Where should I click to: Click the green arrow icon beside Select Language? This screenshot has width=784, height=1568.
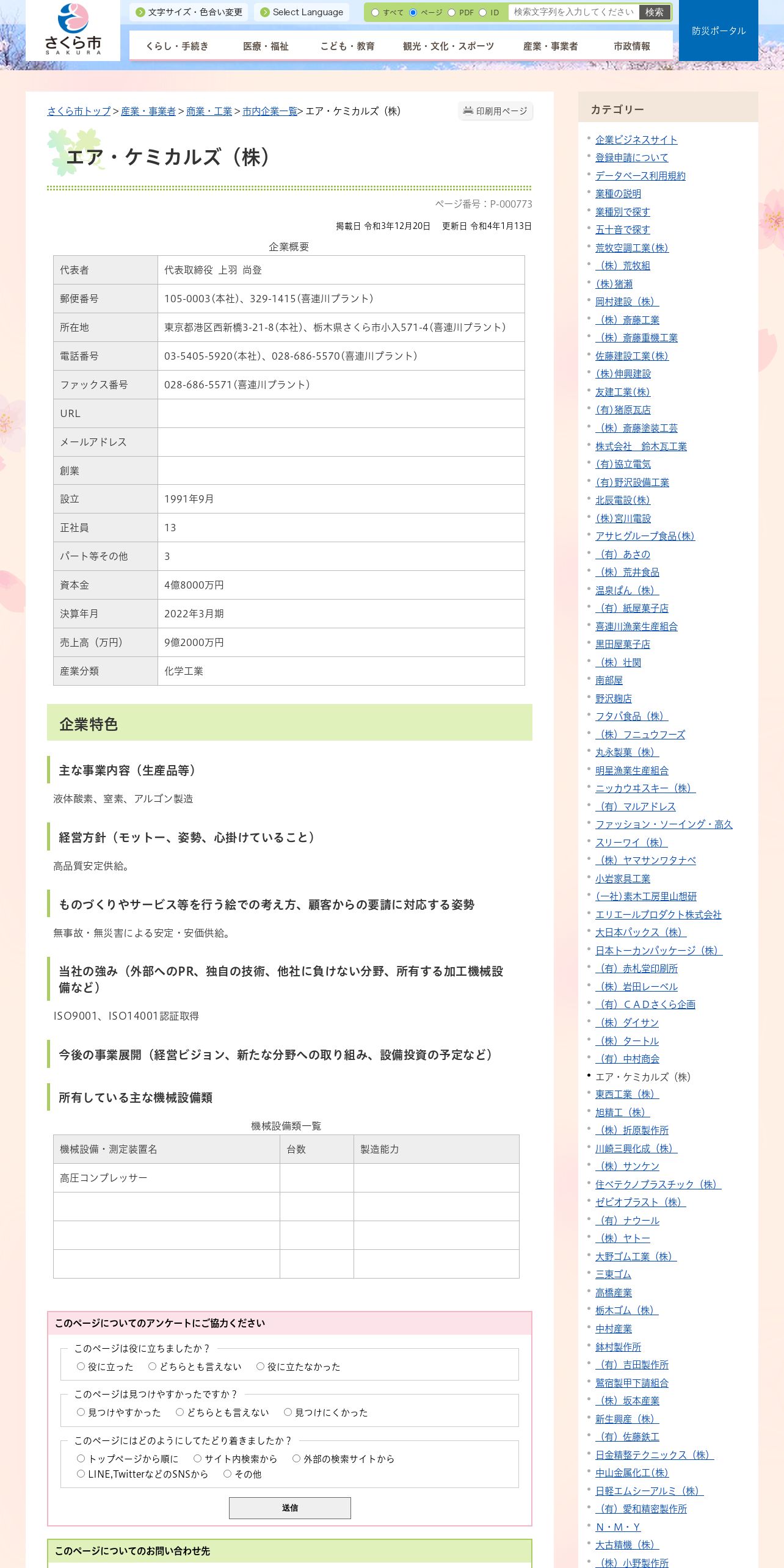pos(265,12)
